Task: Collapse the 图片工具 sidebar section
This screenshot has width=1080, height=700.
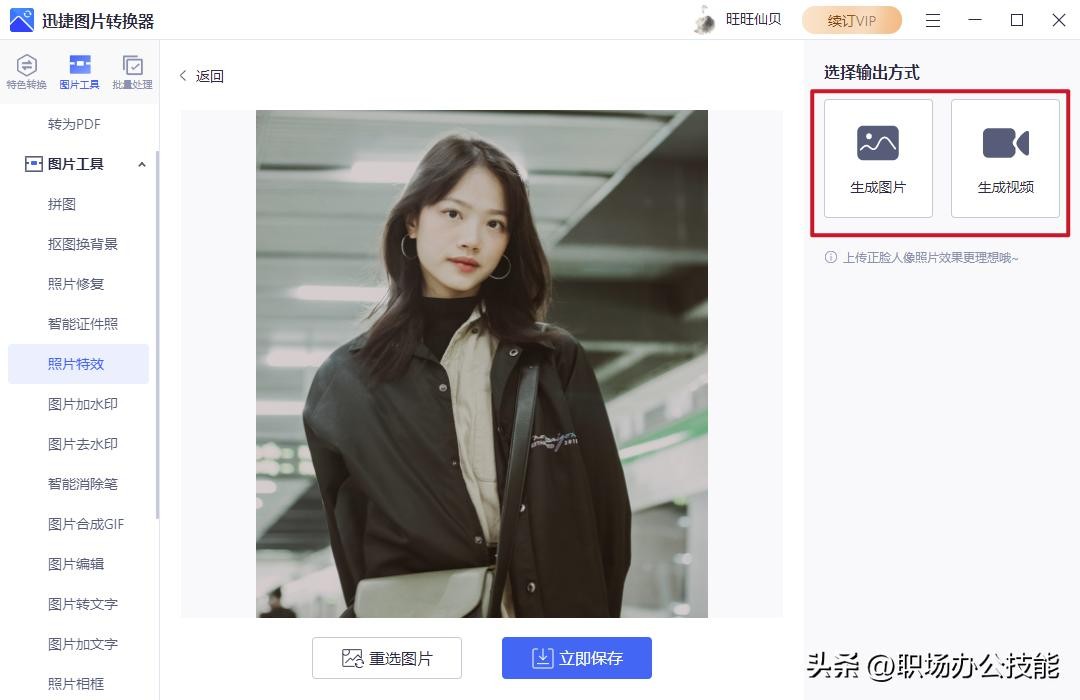Action: [x=142, y=164]
